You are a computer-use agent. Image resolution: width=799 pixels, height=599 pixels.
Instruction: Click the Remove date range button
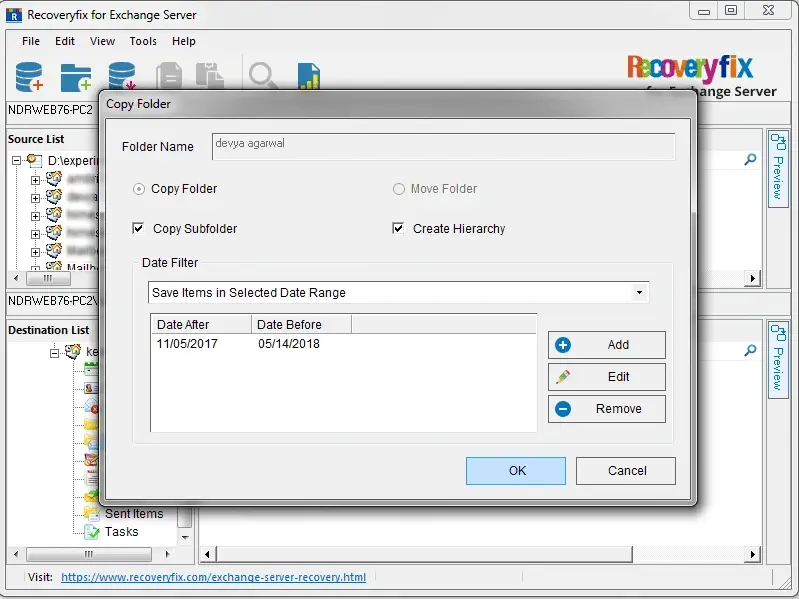pos(606,409)
